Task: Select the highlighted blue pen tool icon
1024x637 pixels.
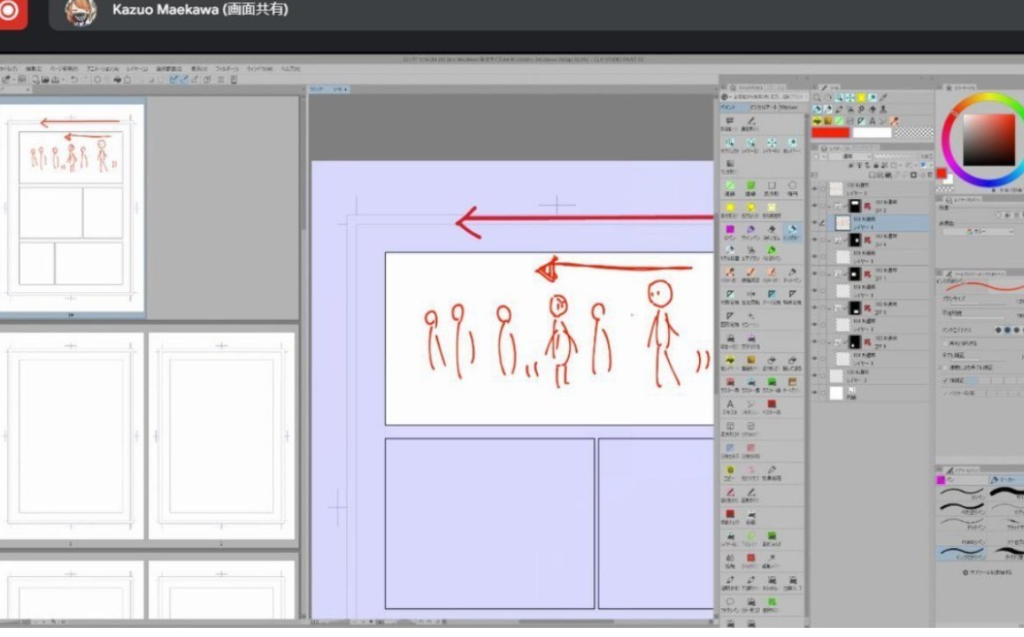Action: pos(792,229)
